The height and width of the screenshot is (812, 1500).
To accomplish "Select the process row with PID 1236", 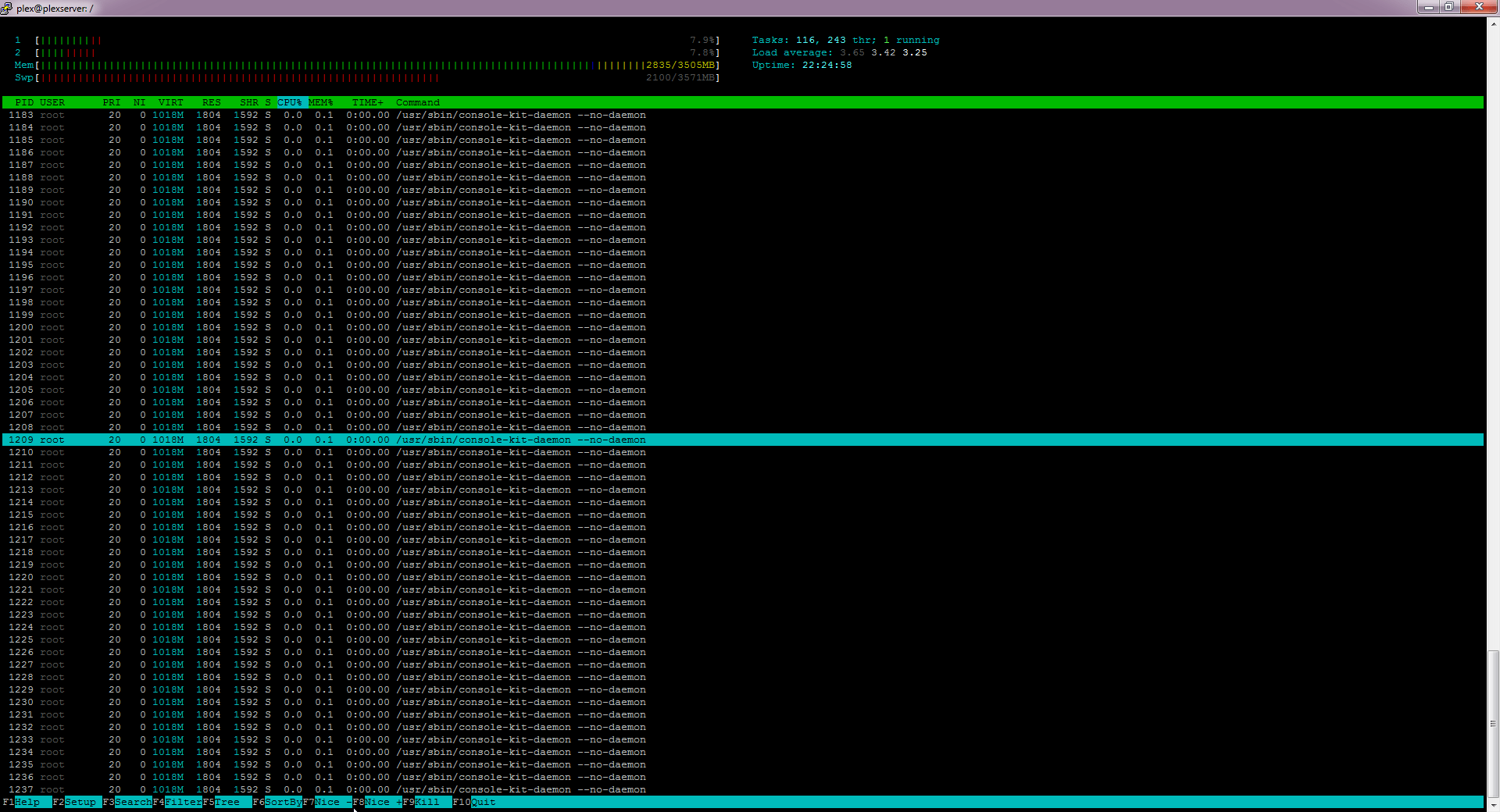I will (x=743, y=778).
